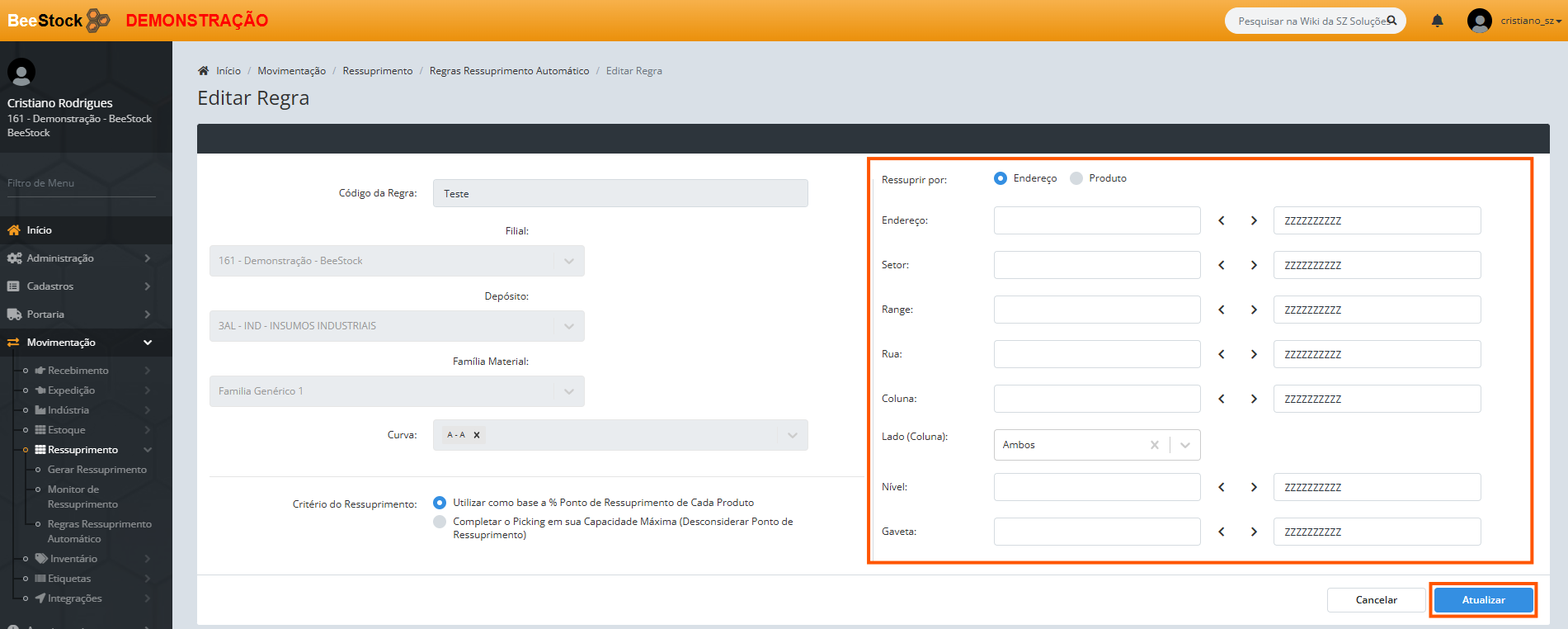Click the Atualizar button
The height and width of the screenshot is (629, 1568).
point(1483,600)
